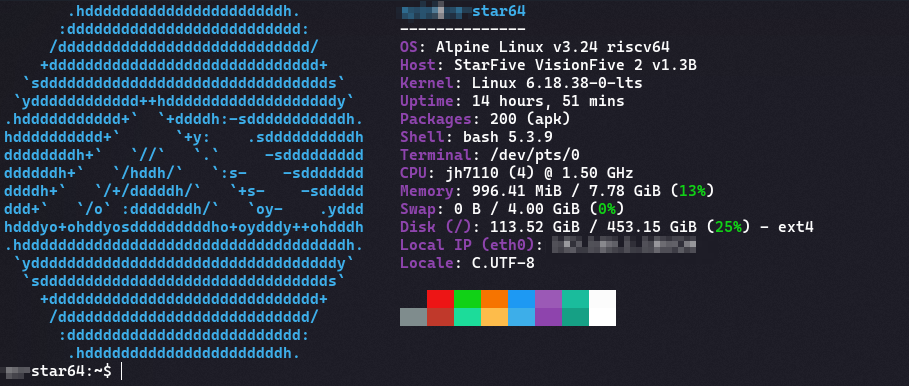This screenshot has height=386, width=909.
Task: Select '200 (apk)' packages value
Action: 530,119
